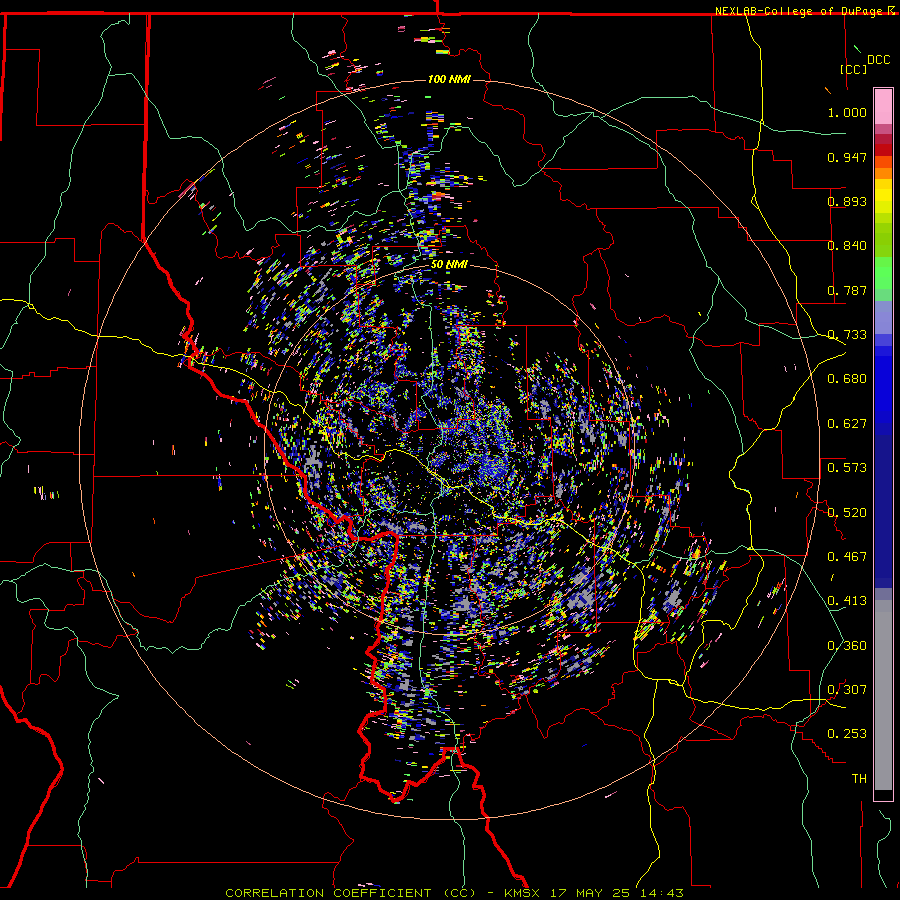
Task: Click the 0.253 legend value
Action: (847, 734)
